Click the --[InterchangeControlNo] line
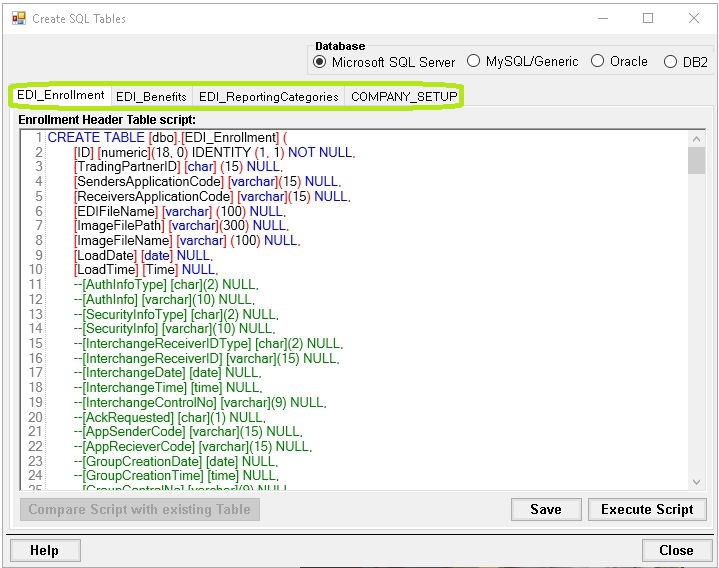719x568 pixels. (200, 403)
